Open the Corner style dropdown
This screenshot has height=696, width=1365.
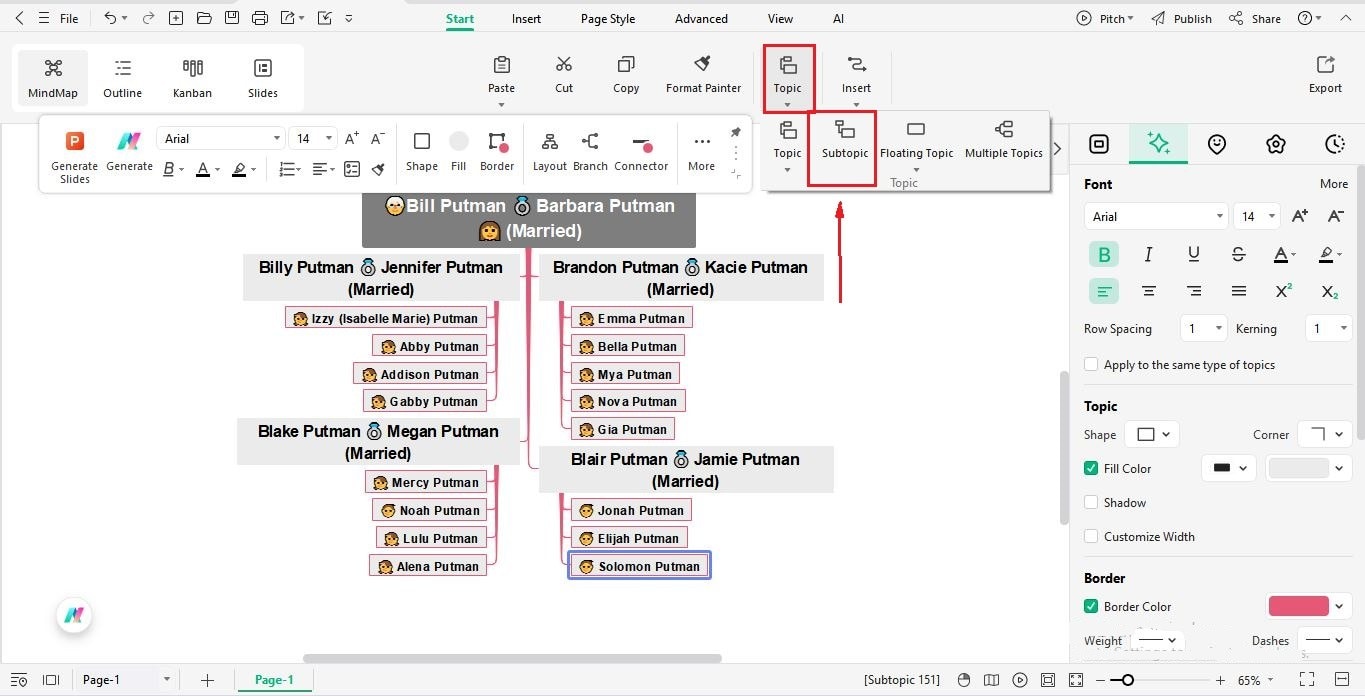coord(1325,434)
